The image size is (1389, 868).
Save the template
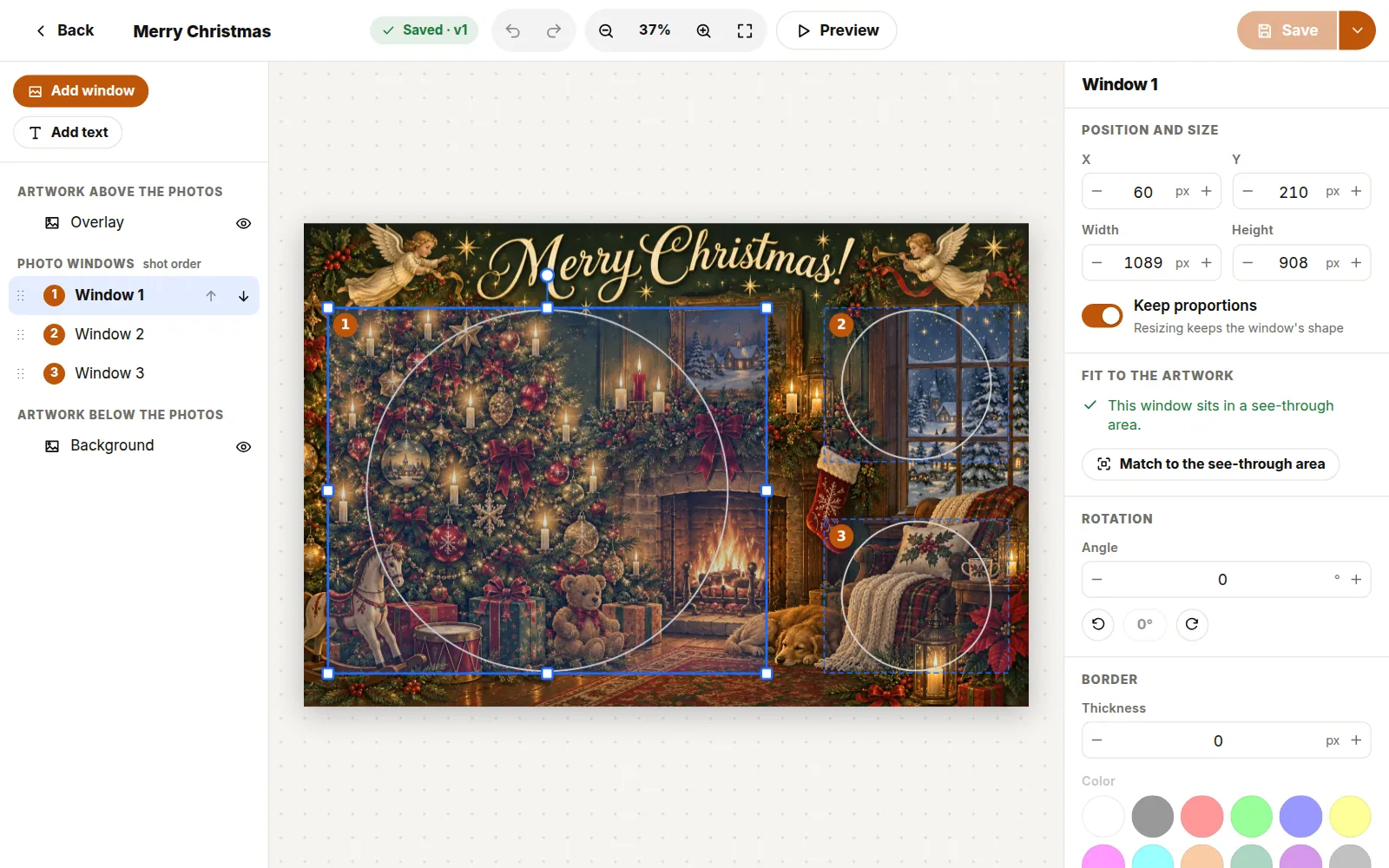pyautogui.click(x=1287, y=30)
